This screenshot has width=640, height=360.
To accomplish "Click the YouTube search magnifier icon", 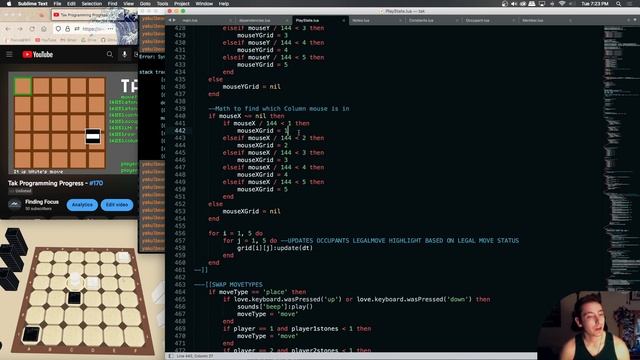I will (x=109, y=54).
